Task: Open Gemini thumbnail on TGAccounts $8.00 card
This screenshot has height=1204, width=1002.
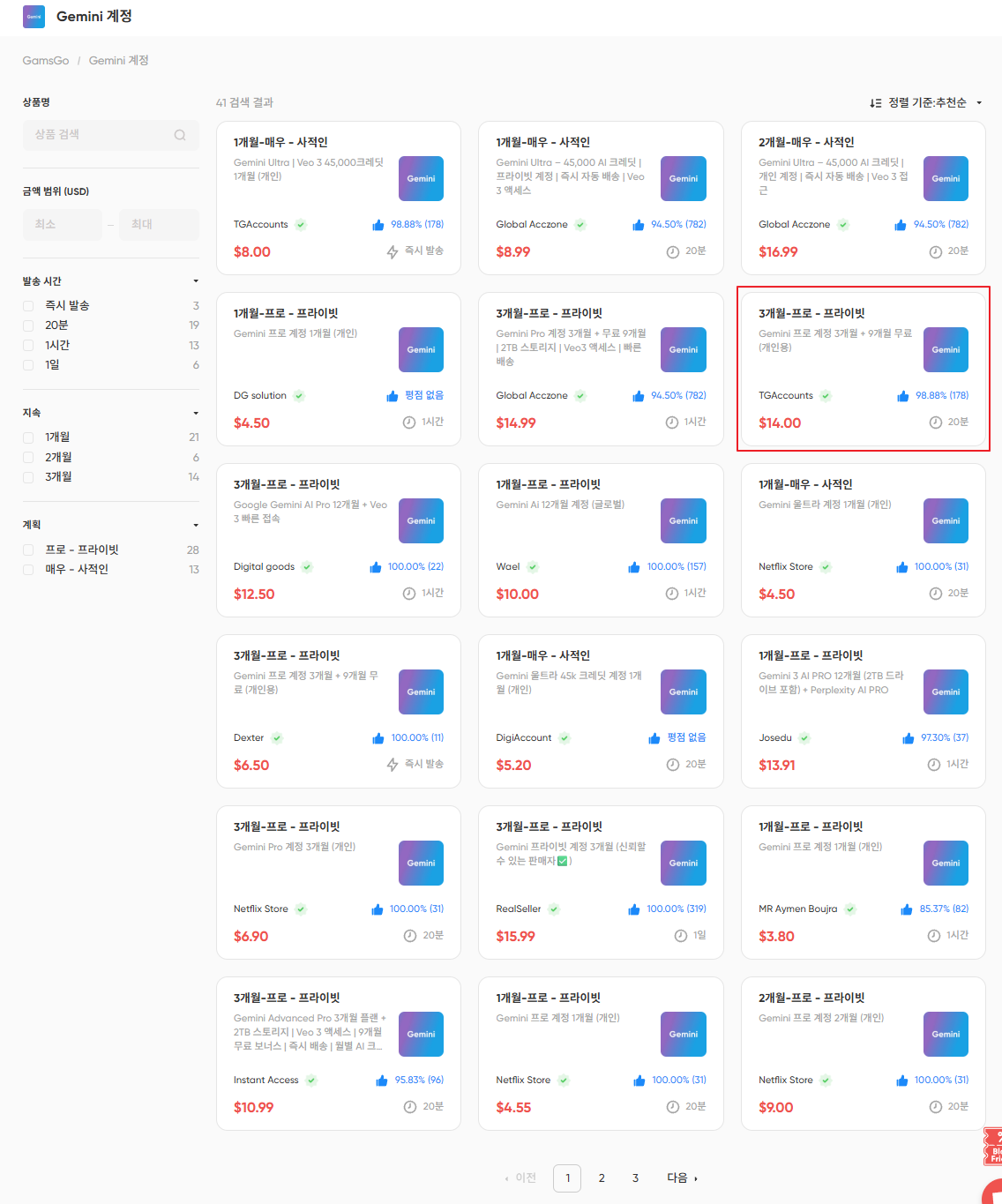Action: (421, 178)
